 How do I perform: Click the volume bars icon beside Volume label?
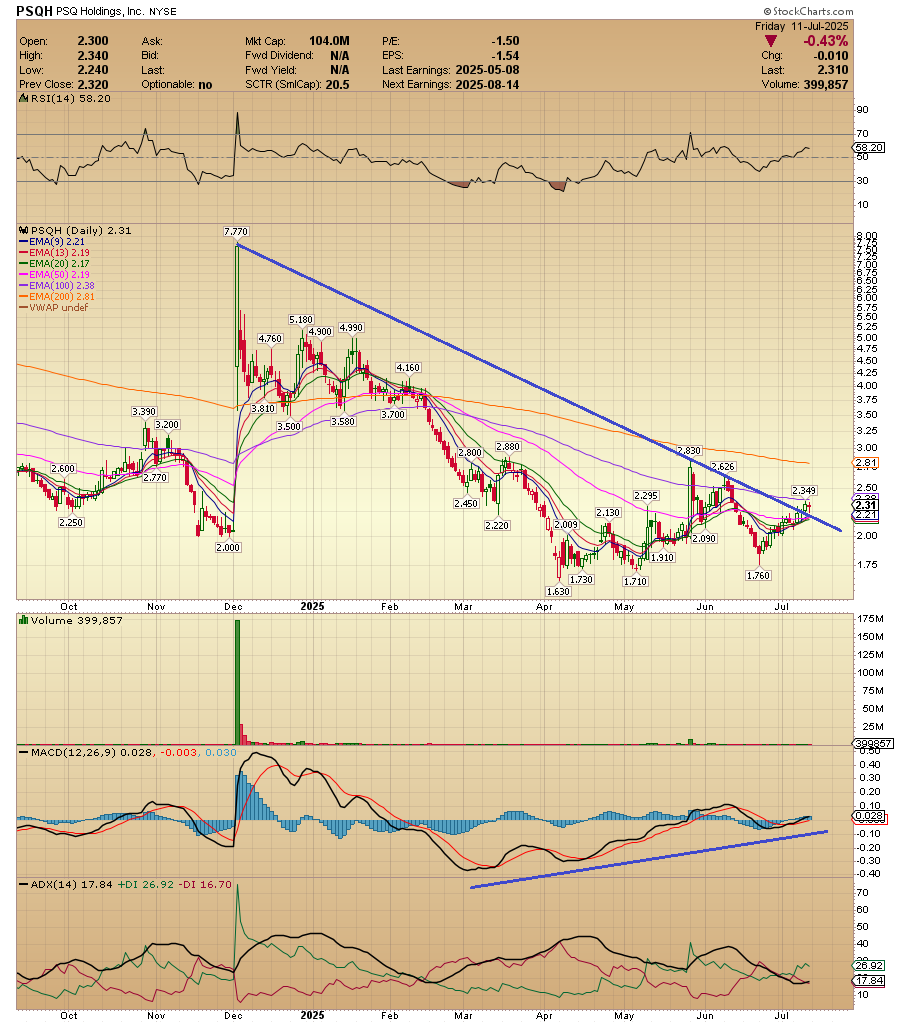click(x=23, y=620)
